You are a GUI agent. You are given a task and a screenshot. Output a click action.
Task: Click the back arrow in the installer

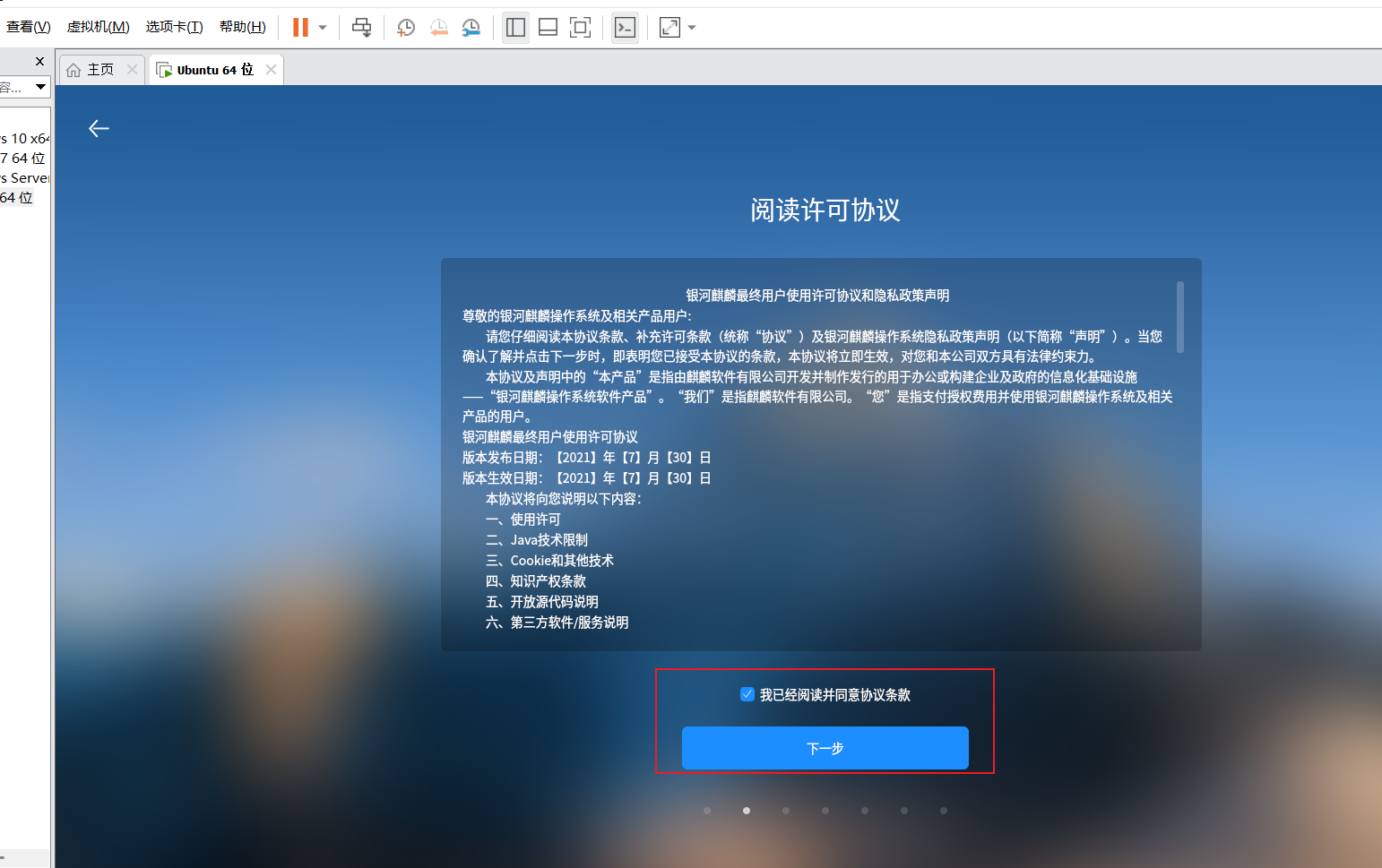pos(99,129)
